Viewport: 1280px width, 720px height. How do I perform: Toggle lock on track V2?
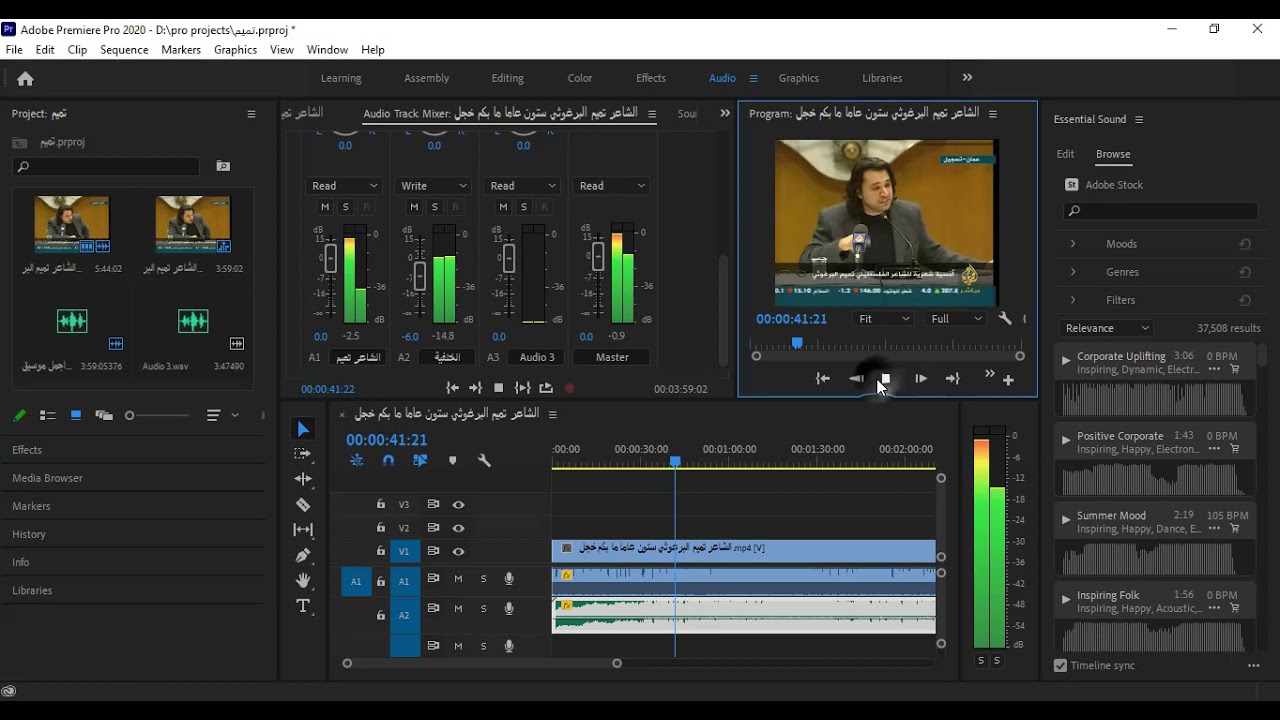380,527
